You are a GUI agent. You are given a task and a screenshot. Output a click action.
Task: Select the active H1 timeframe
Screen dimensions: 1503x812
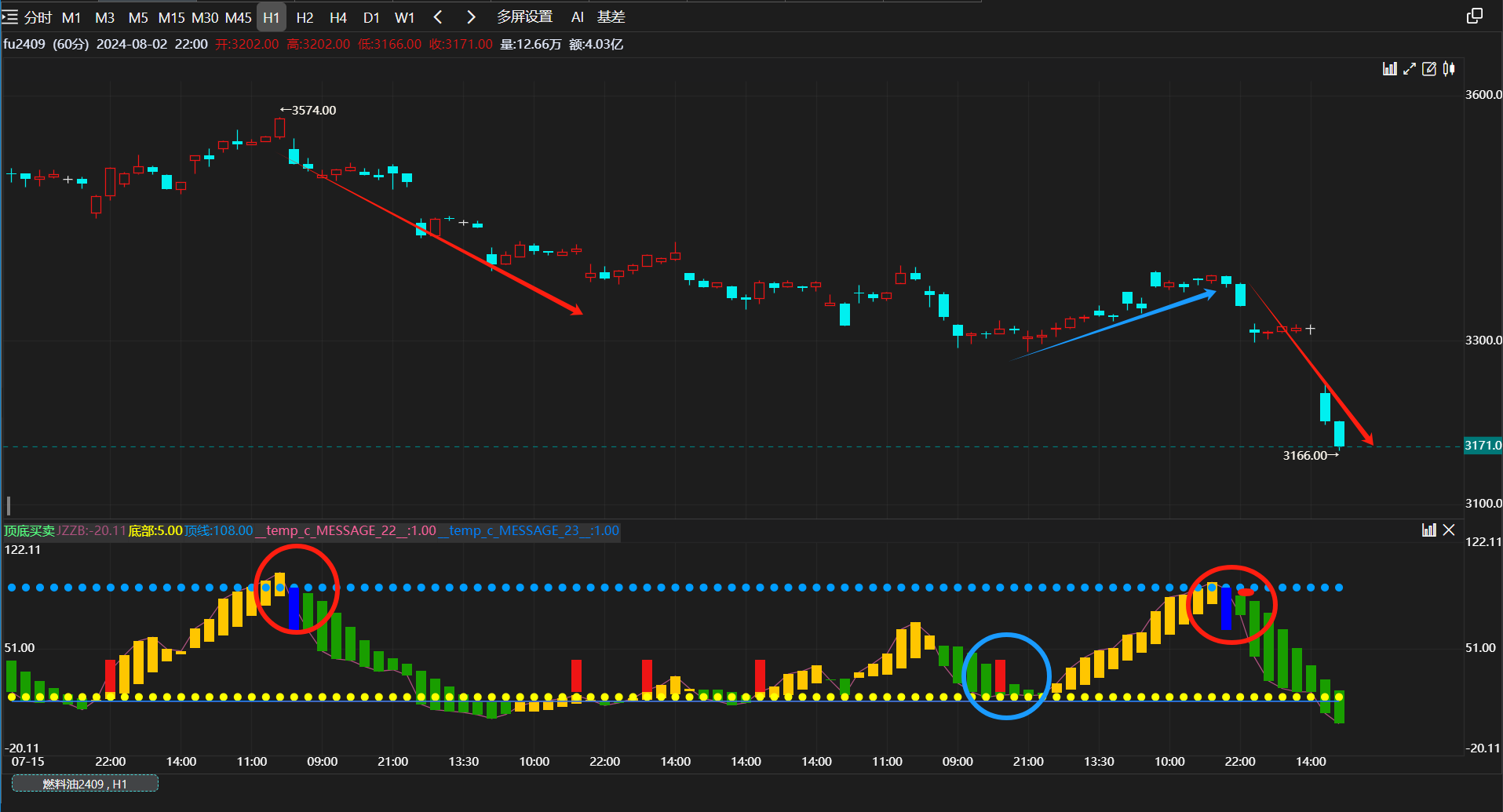[272, 17]
